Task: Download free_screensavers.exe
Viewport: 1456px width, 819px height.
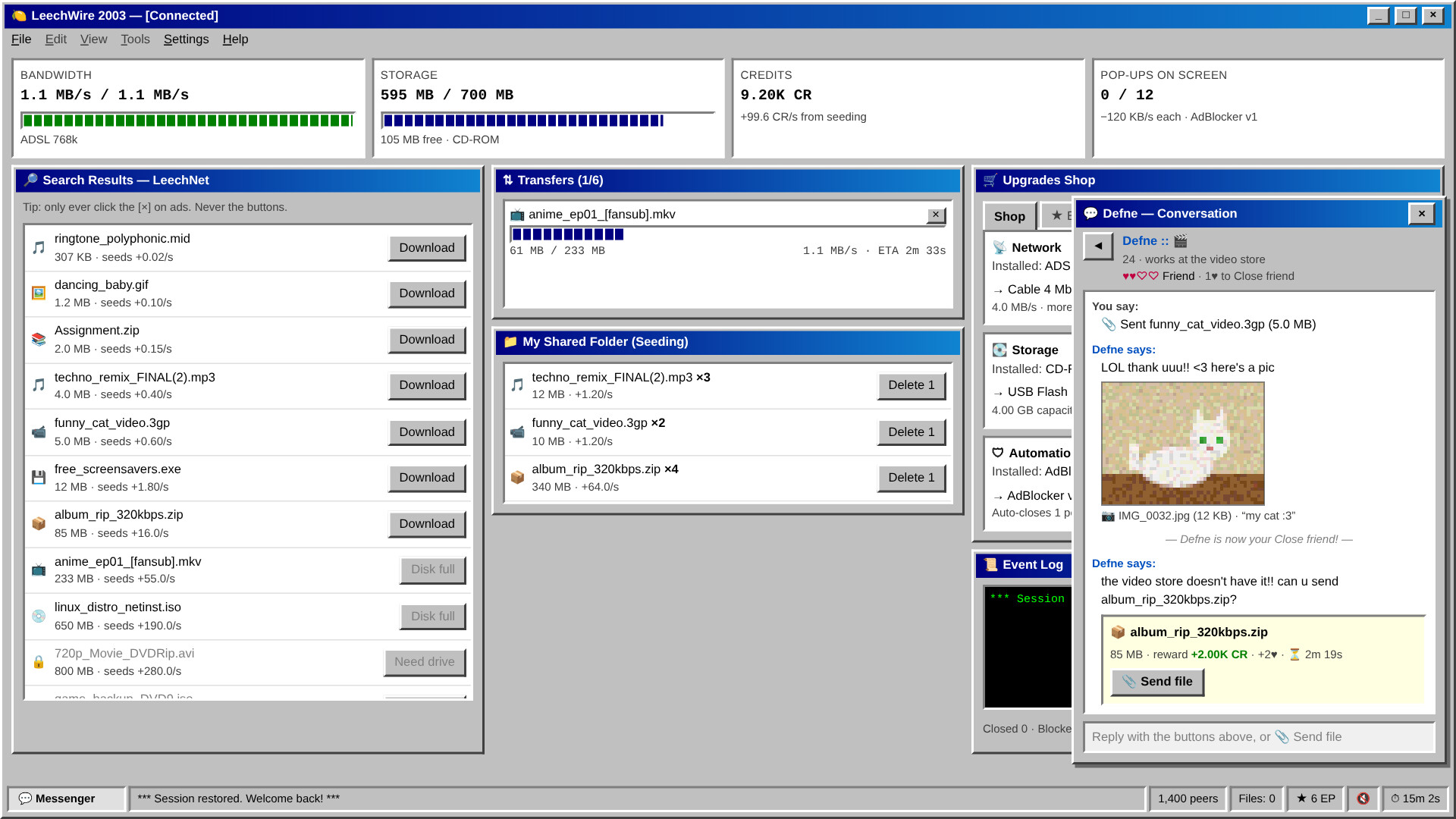Action: pos(427,478)
